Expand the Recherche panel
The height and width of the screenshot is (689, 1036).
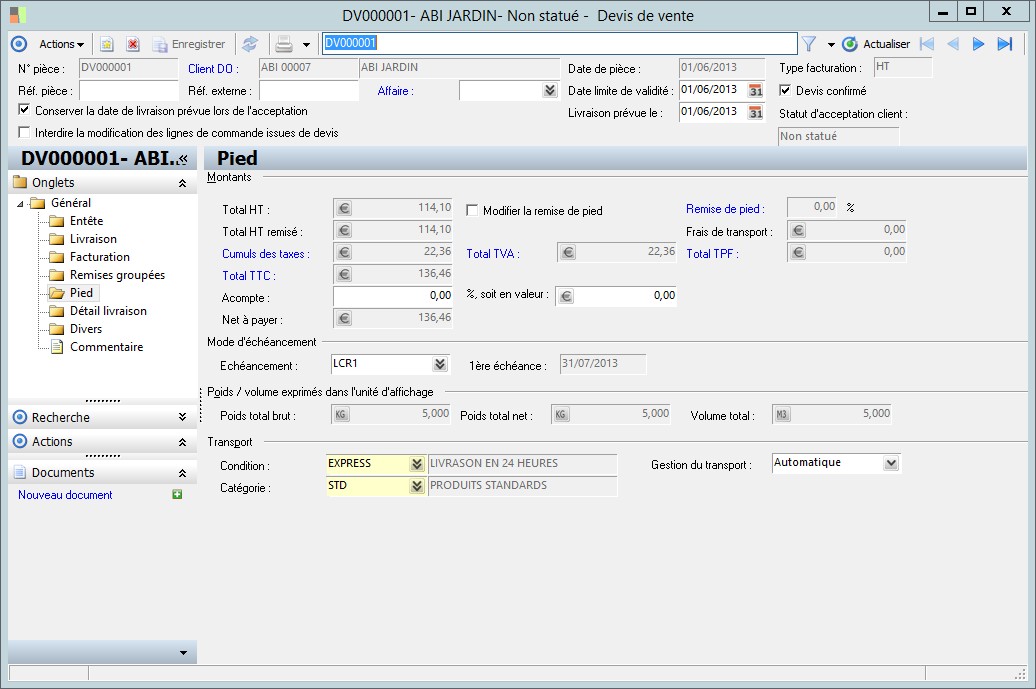coord(181,417)
